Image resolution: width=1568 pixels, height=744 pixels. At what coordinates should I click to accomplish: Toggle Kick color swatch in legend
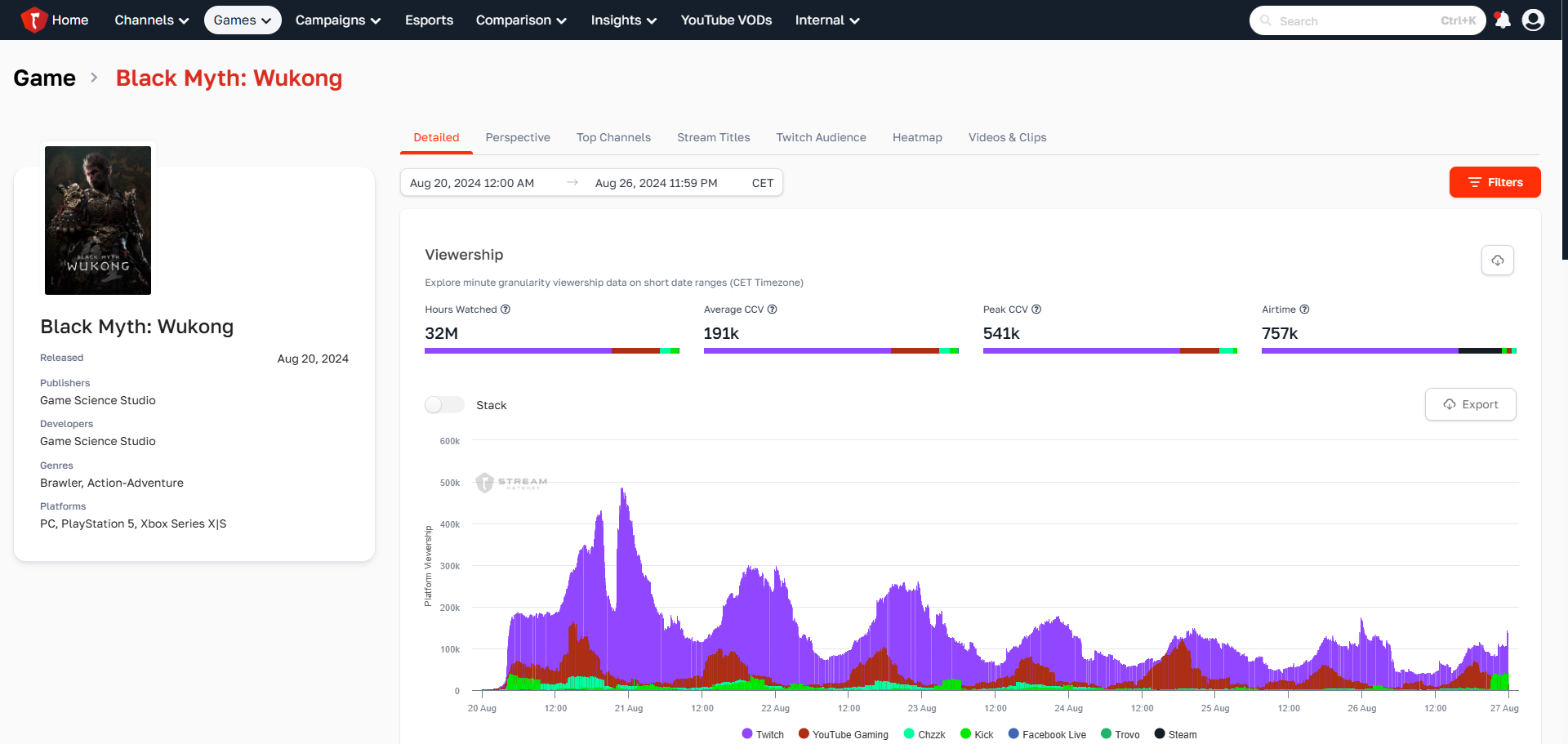click(966, 733)
